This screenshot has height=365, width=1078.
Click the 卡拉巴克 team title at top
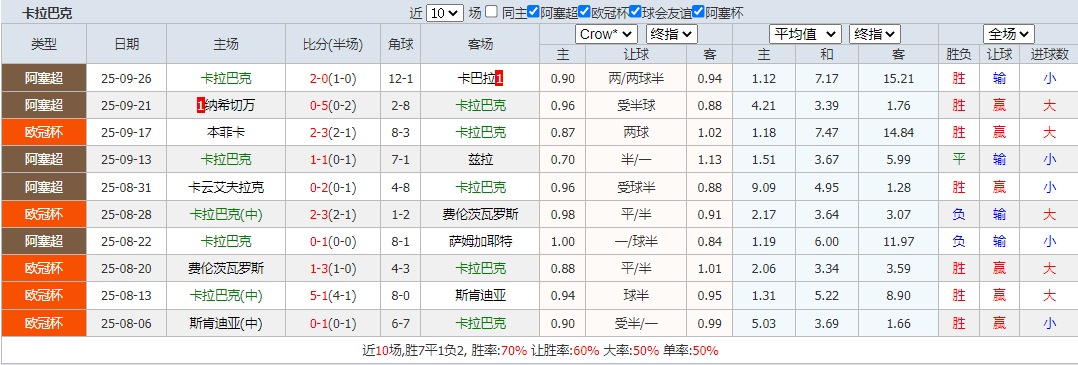(47, 13)
